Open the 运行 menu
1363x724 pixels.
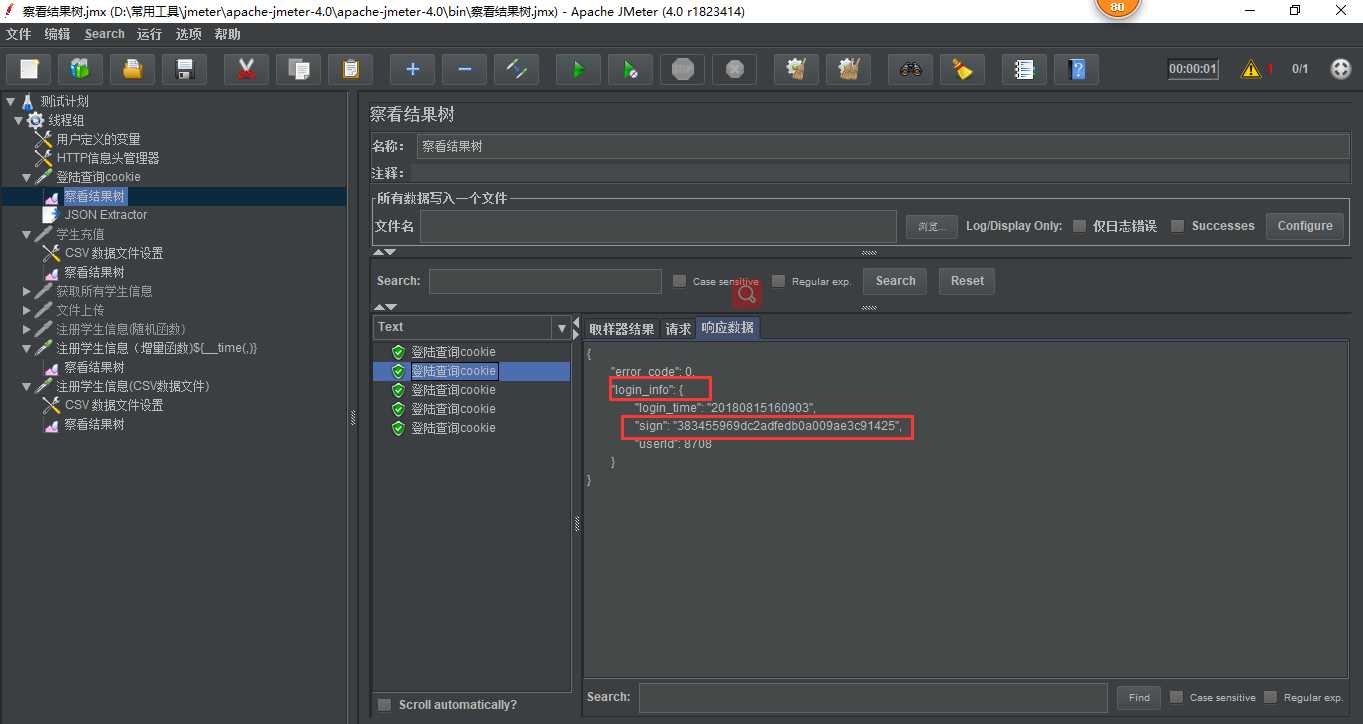coord(149,34)
